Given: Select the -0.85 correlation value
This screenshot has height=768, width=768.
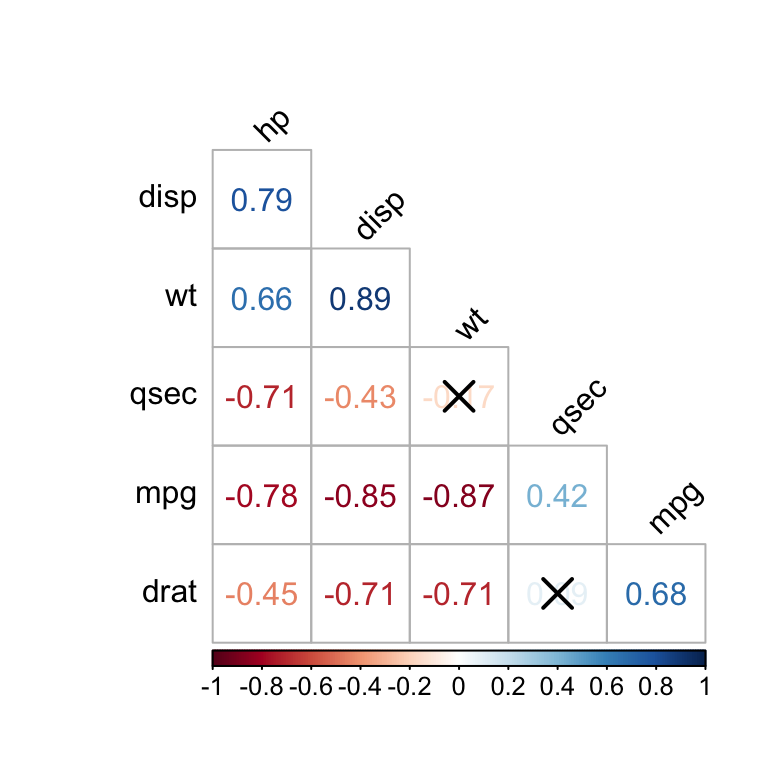Looking at the screenshot, I should (x=359, y=495).
